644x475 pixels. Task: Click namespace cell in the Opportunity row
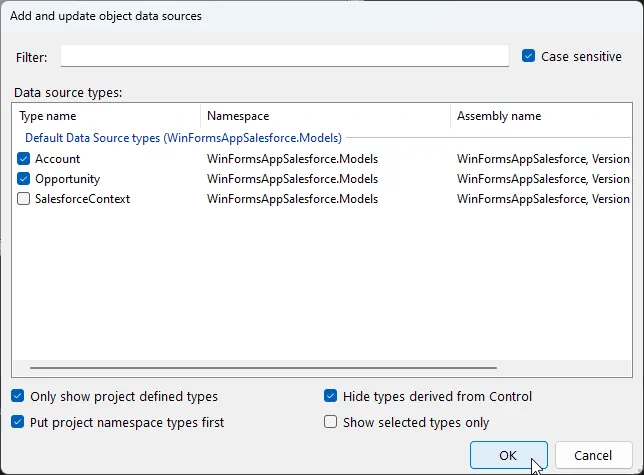(x=292, y=179)
